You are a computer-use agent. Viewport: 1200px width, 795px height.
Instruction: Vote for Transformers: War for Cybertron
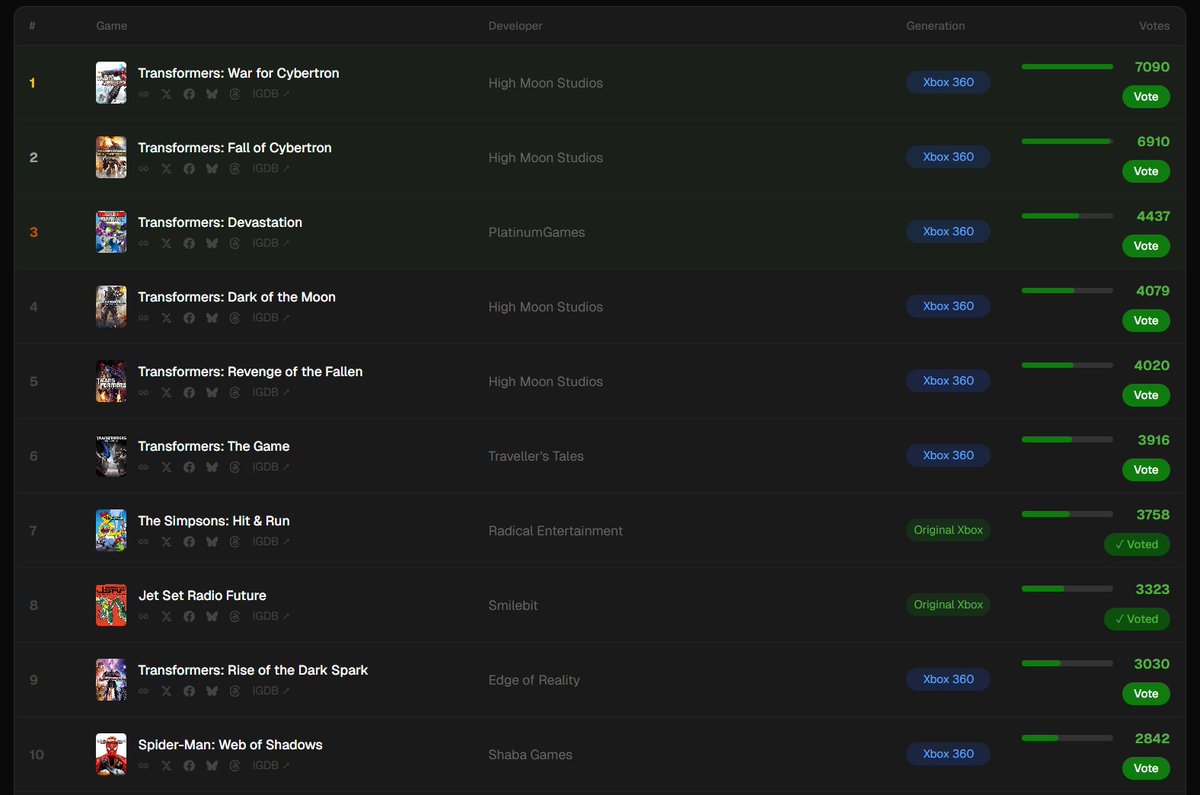(x=1146, y=97)
